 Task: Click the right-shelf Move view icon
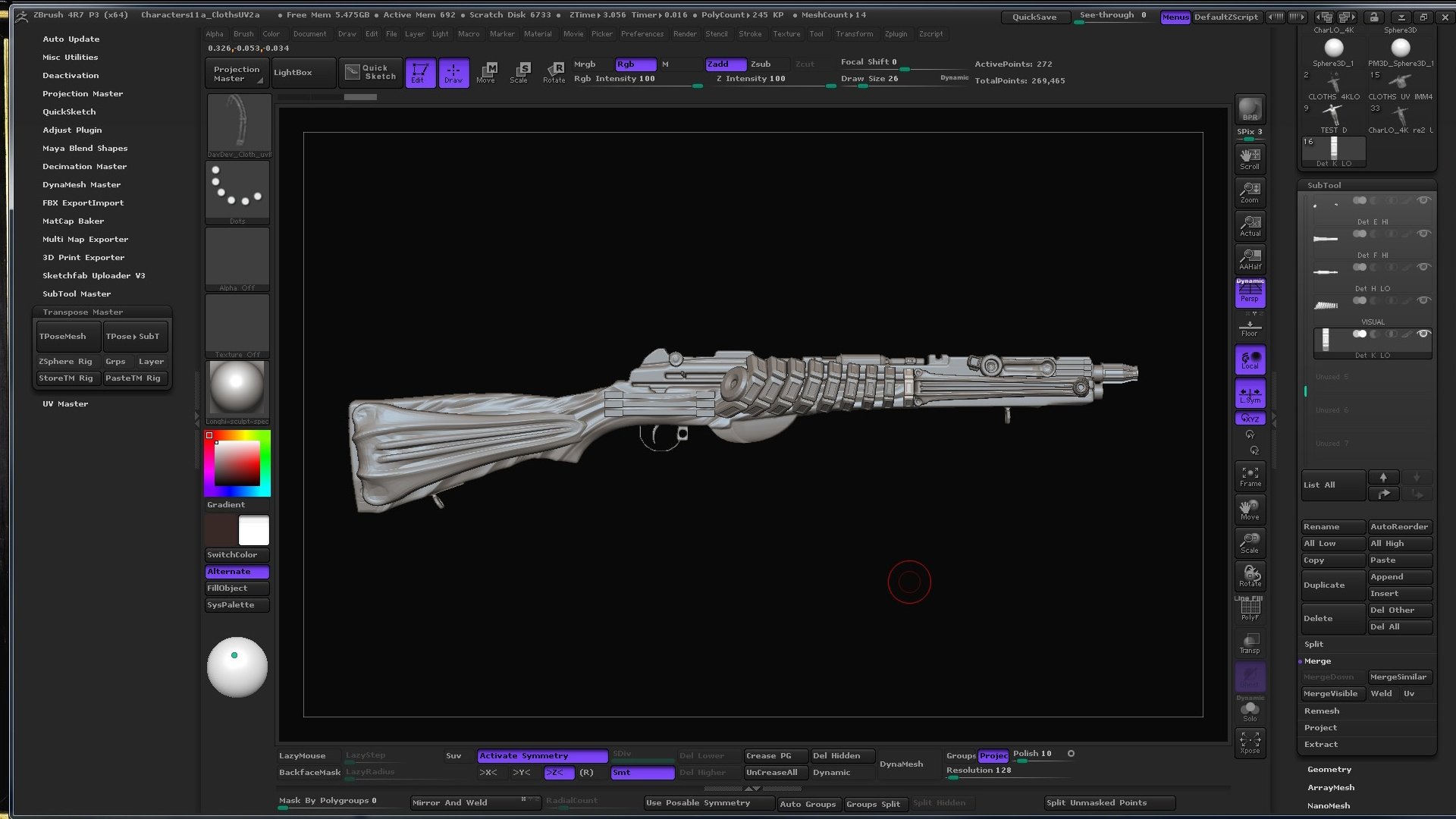point(1250,510)
